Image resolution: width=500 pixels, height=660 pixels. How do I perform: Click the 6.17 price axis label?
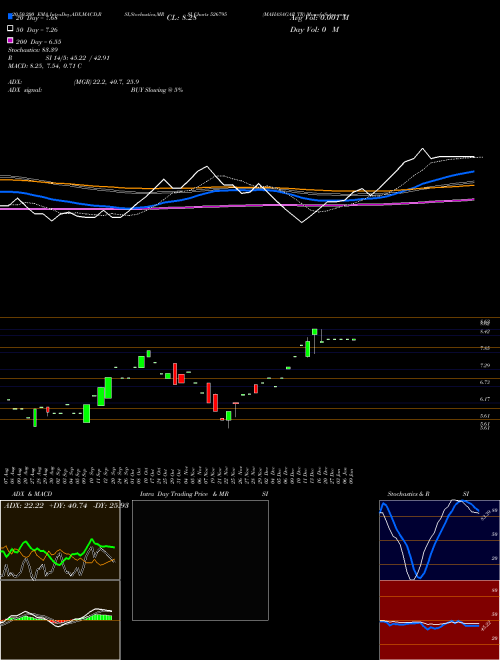[x=485, y=399]
